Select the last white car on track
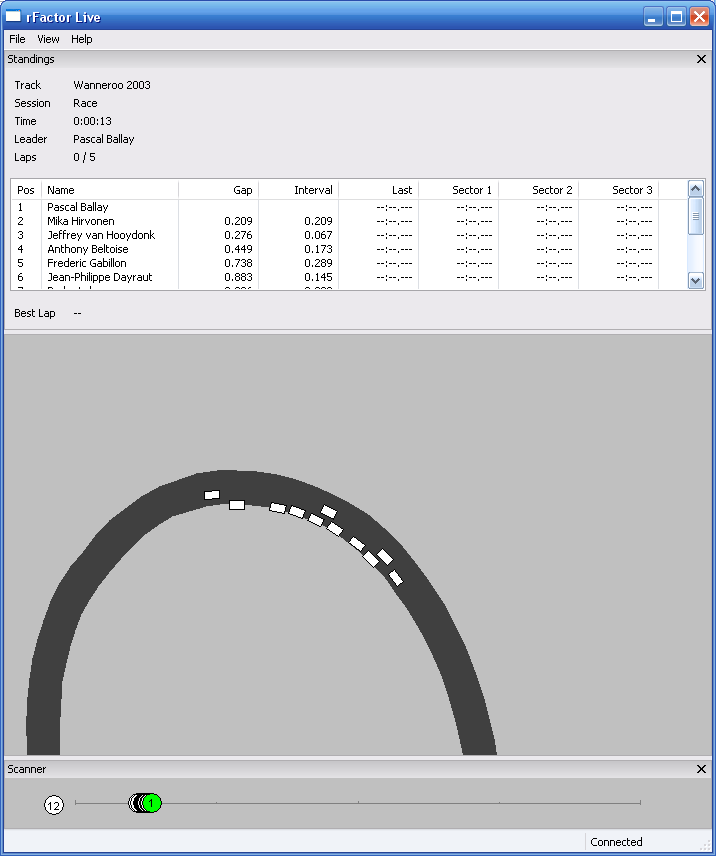The height and width of the screenshot is (856, 716). (396, 577)
